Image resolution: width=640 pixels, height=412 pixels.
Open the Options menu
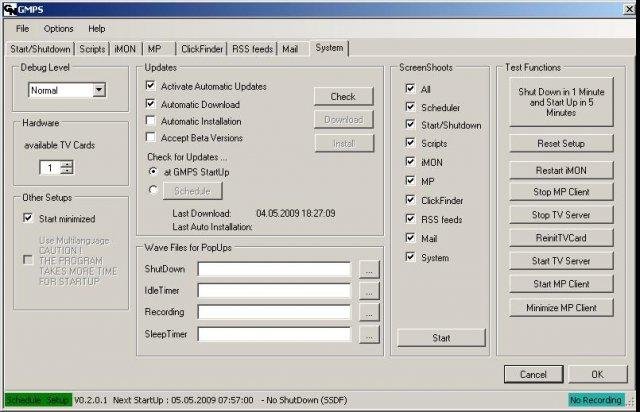tap(58, 29)
